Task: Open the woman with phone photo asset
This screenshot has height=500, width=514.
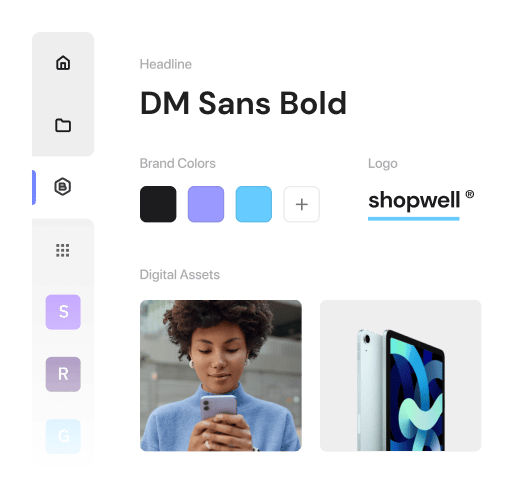Action: pos(221,376)
